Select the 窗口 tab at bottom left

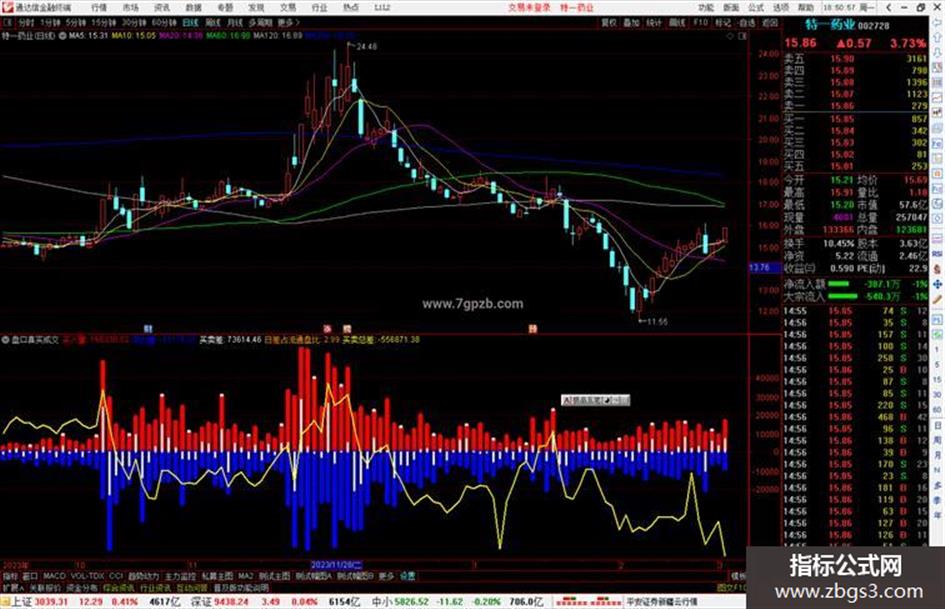click(30, 576)
